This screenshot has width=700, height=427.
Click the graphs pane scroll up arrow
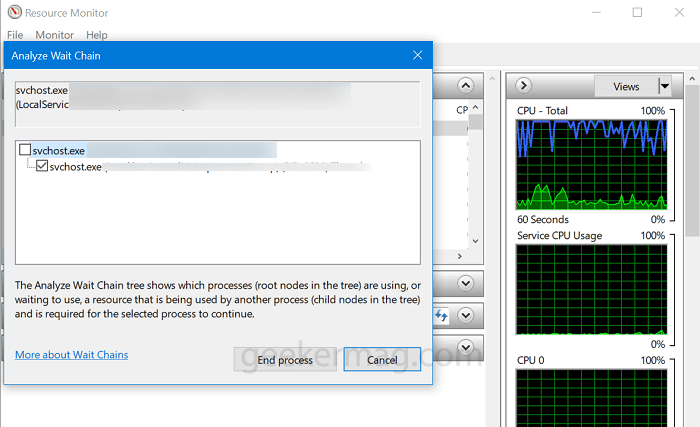pyautogui.click(x=692, y=79)
